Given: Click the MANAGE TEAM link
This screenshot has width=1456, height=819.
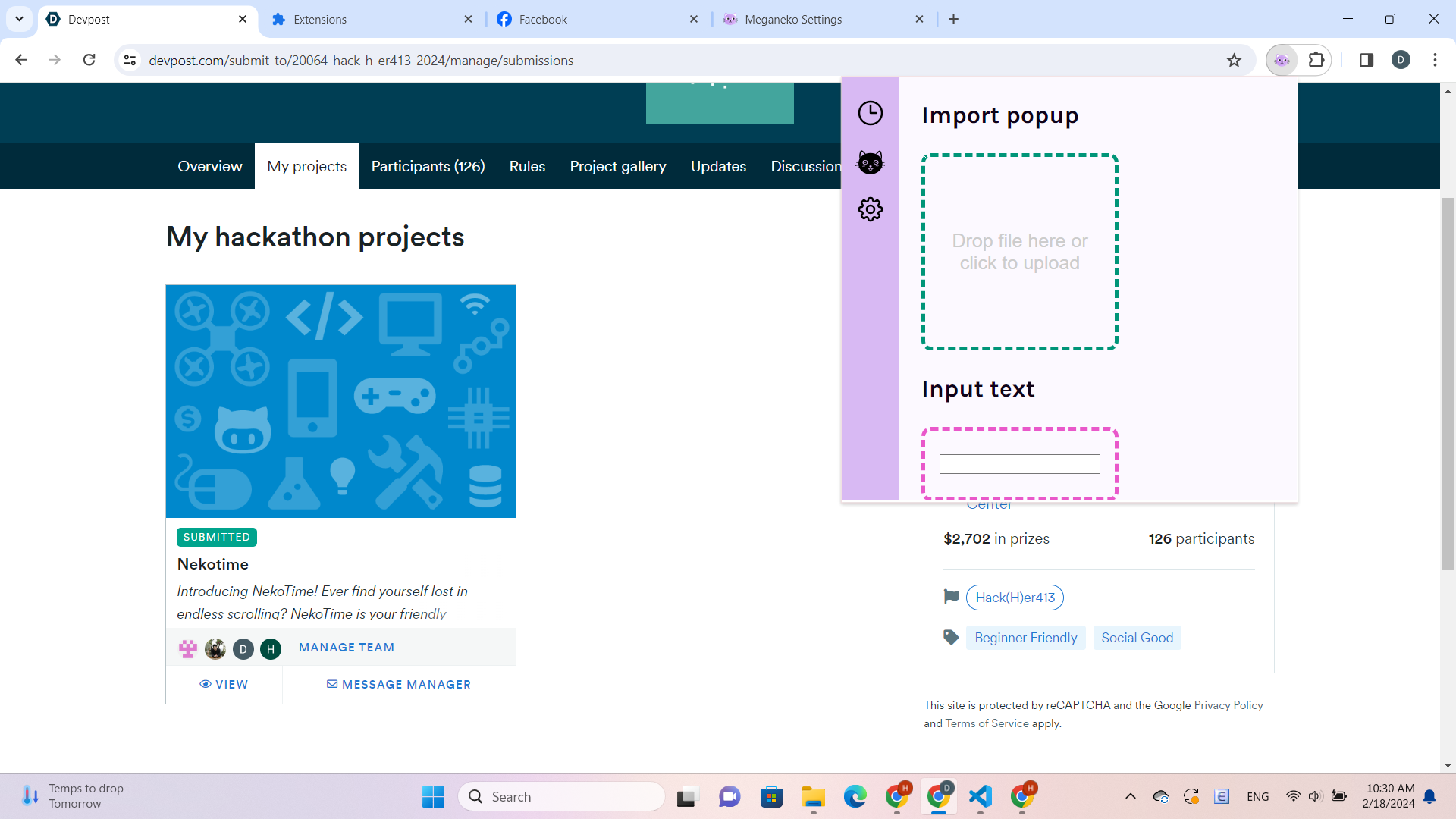Looking at the screenshot, I should [346, 648].
